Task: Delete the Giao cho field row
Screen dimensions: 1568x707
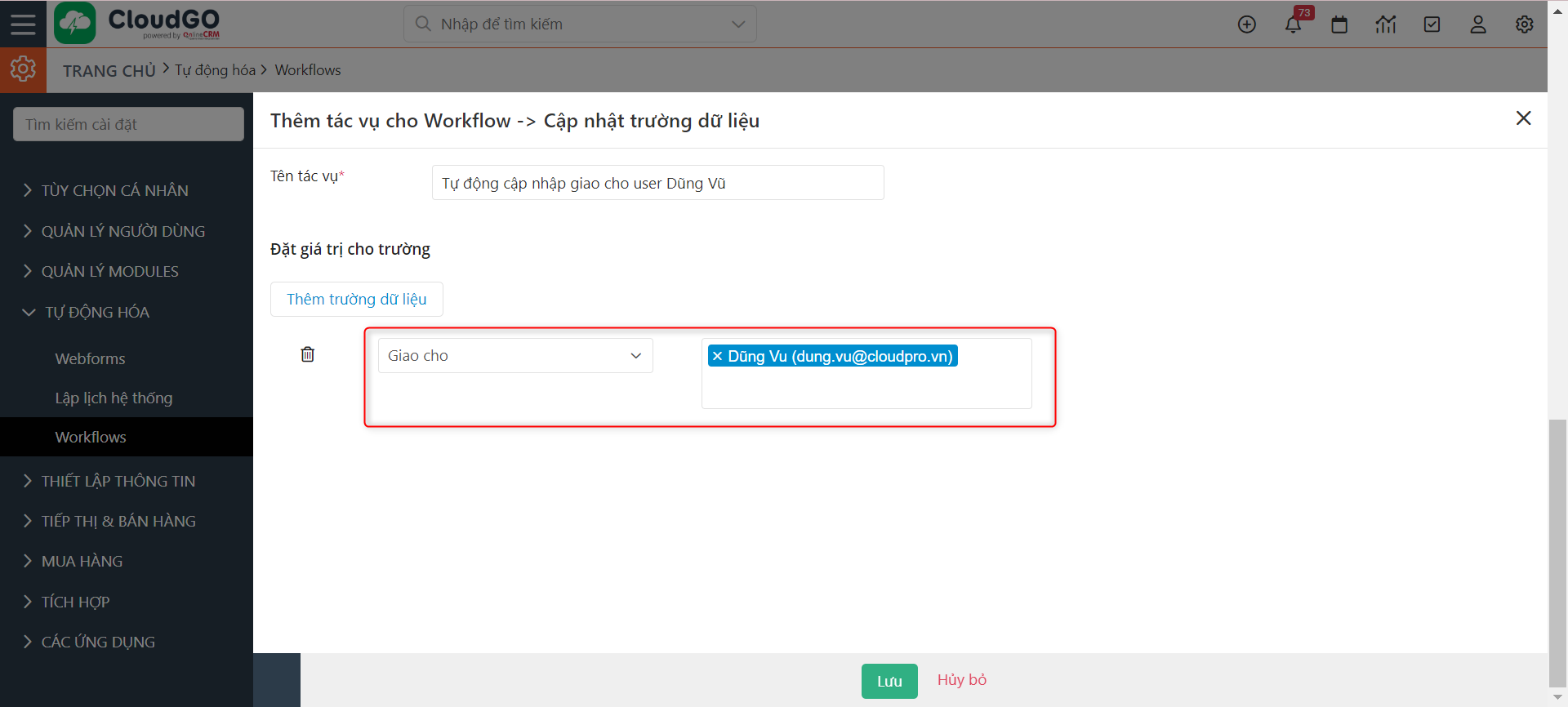Action: coord(308,354)
